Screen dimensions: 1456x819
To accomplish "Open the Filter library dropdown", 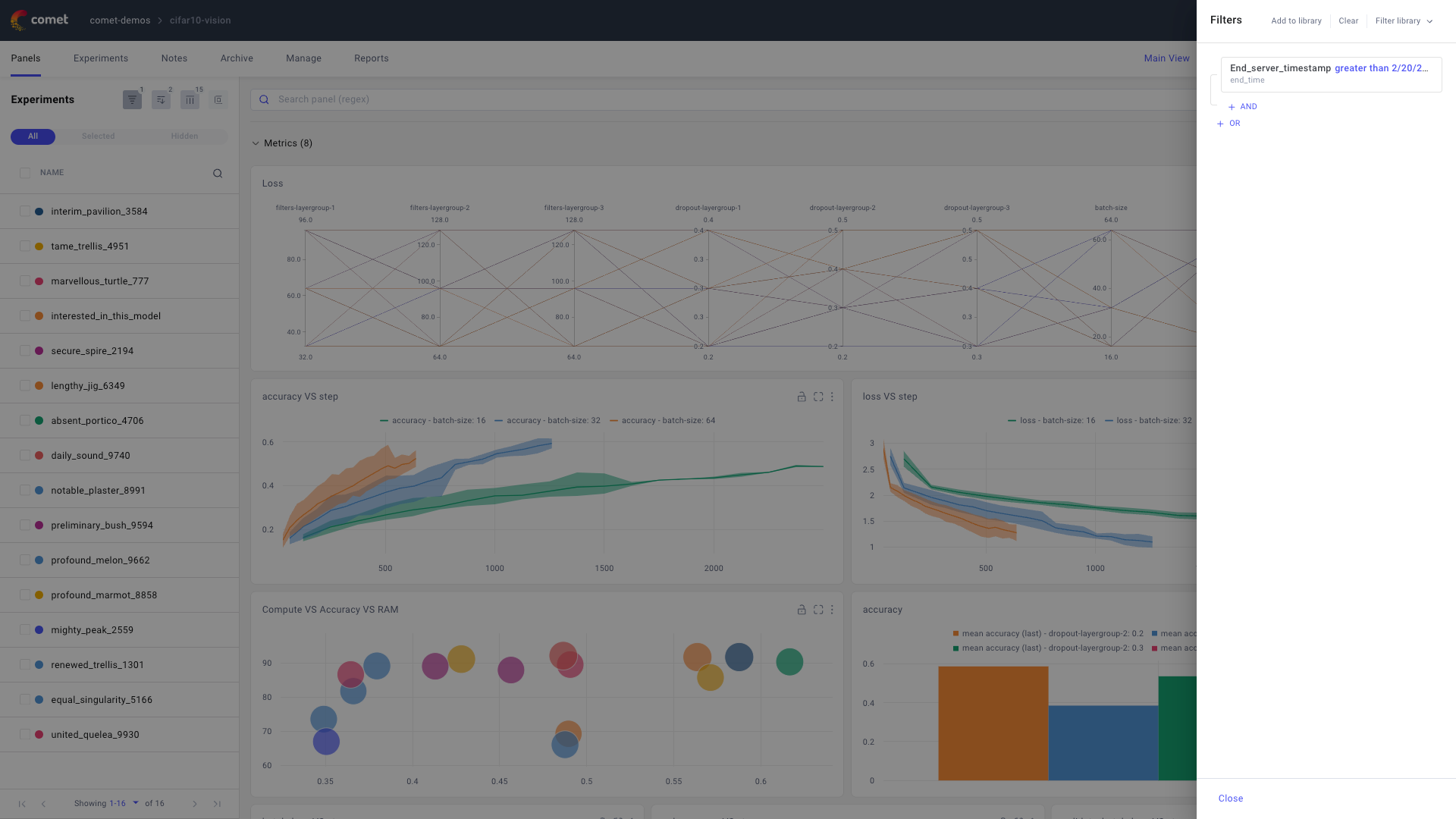I will point(1404,20).
